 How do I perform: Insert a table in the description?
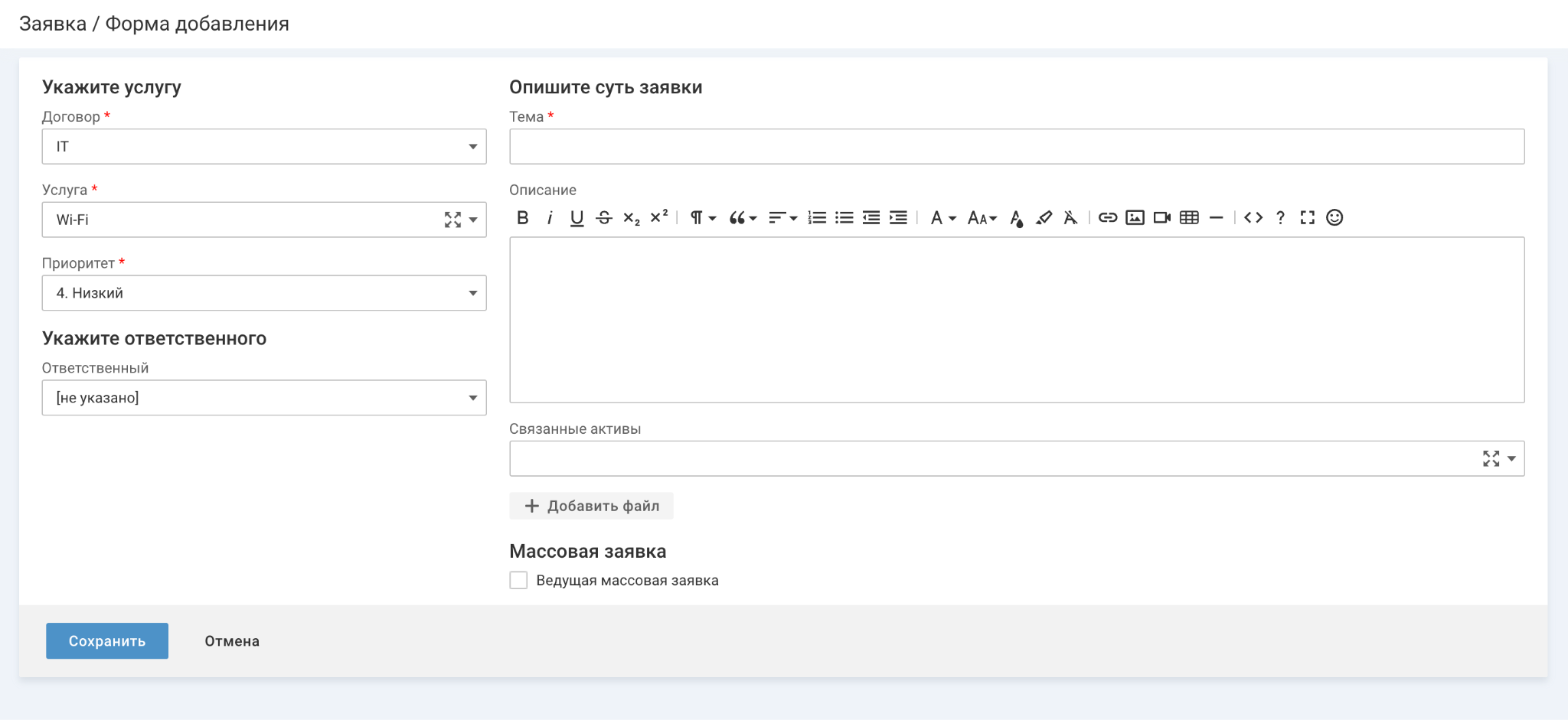(x=1189, y=218)
